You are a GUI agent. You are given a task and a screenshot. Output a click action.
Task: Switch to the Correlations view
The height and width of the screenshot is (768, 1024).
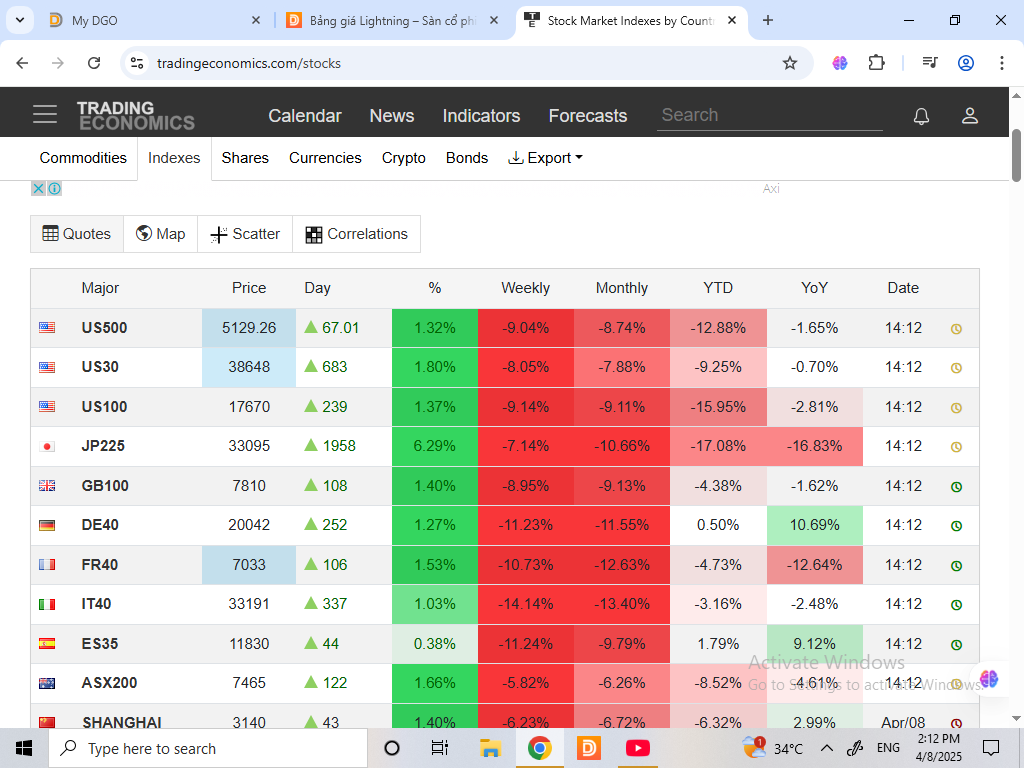(357, 234)
